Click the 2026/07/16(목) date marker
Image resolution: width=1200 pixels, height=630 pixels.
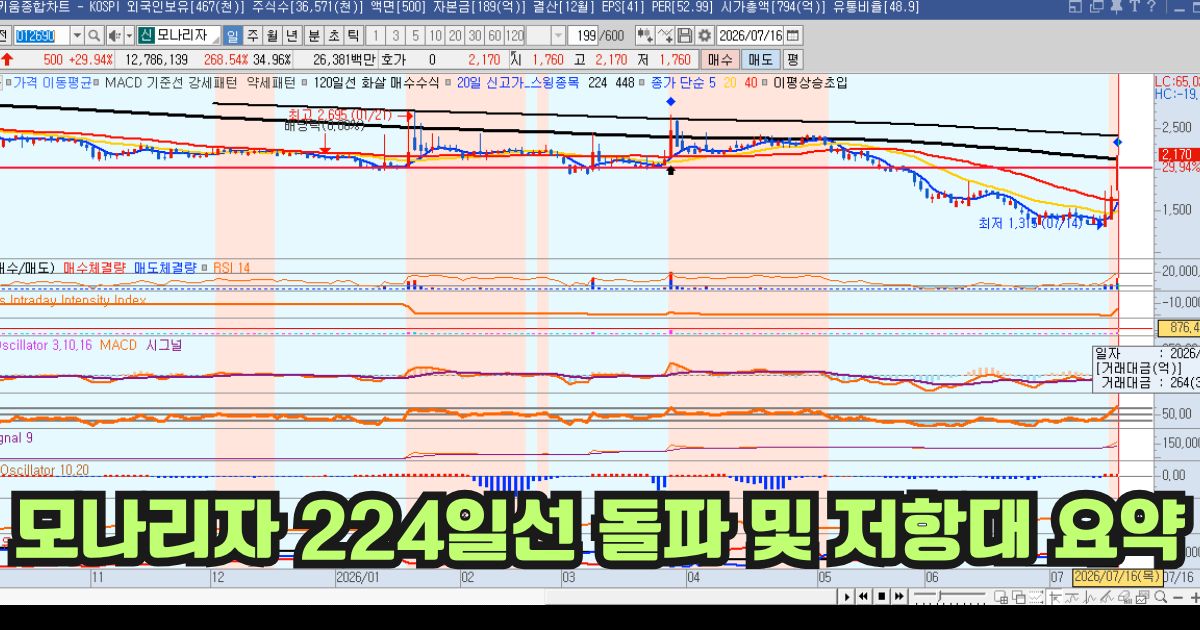pos(1117,577)
